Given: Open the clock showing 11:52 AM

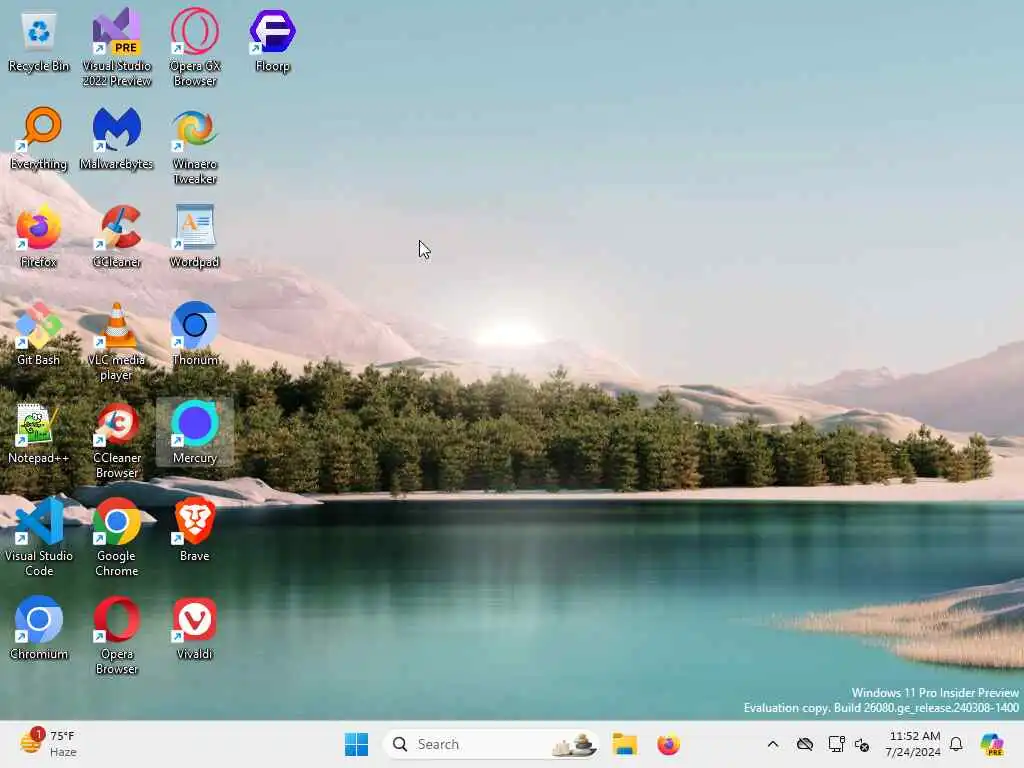Looking at the screenshot, I should (x=913, y=744).
